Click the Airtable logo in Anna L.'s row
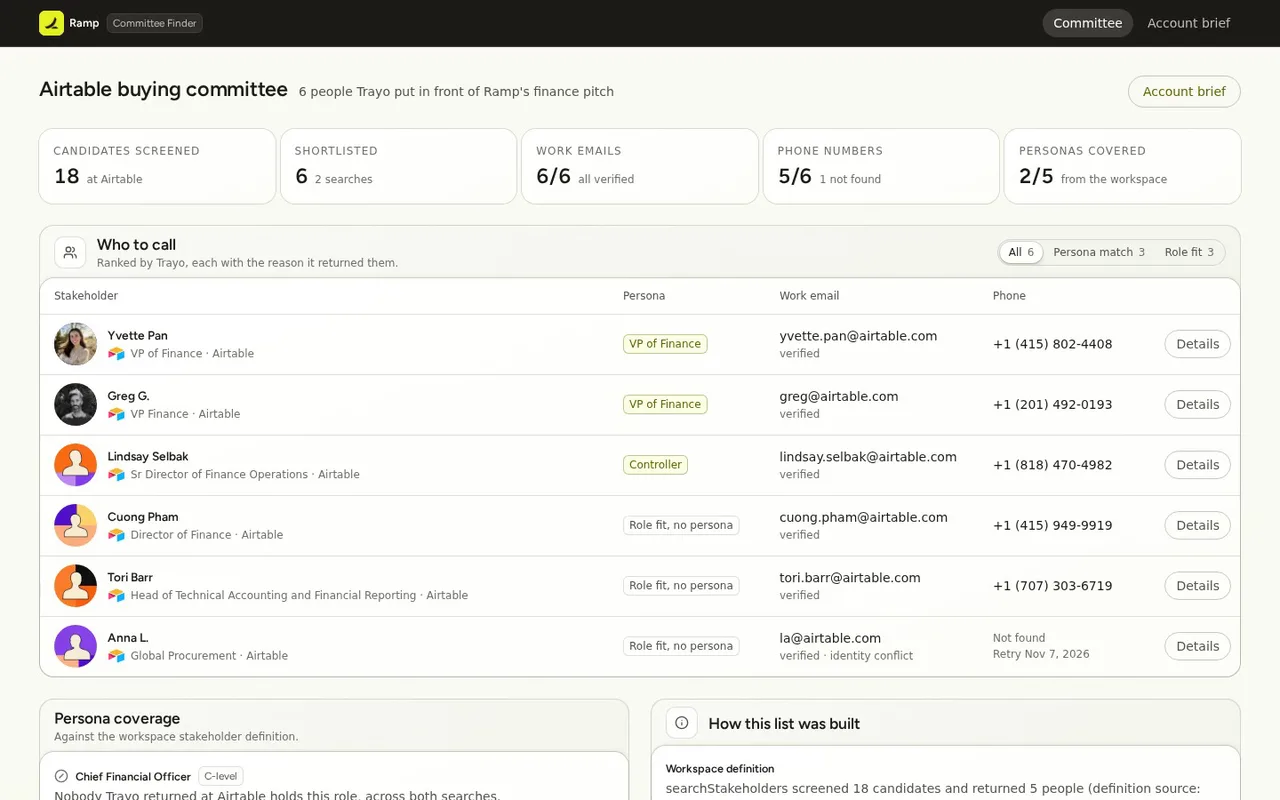Image resolution: width=1280 pixels, height=800 pixels. click(116, 656)
